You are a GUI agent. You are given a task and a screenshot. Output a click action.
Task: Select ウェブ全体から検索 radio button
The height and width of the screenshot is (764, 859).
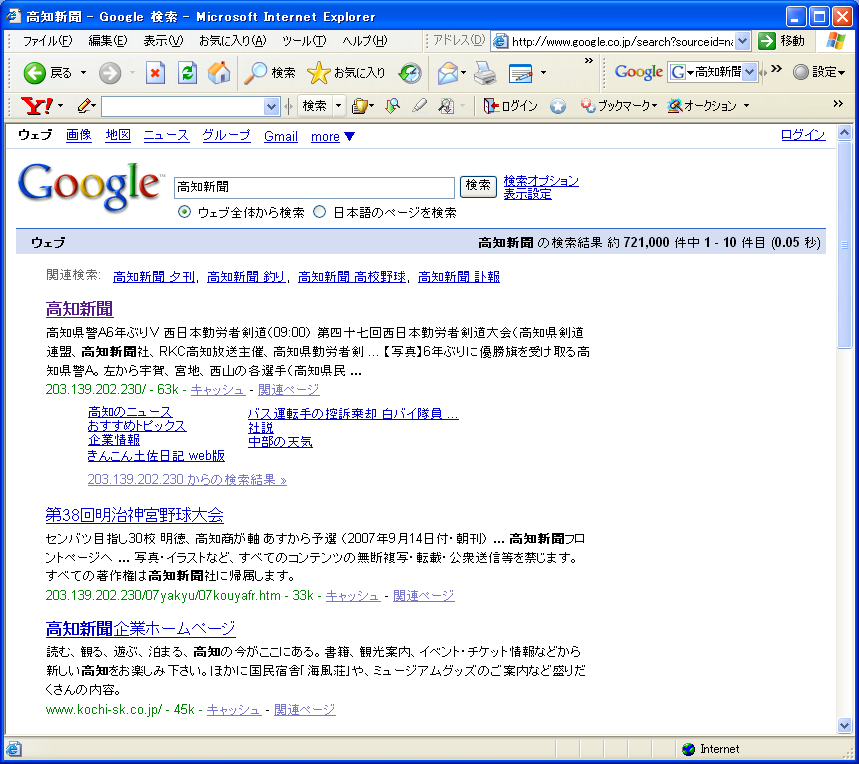185,212
